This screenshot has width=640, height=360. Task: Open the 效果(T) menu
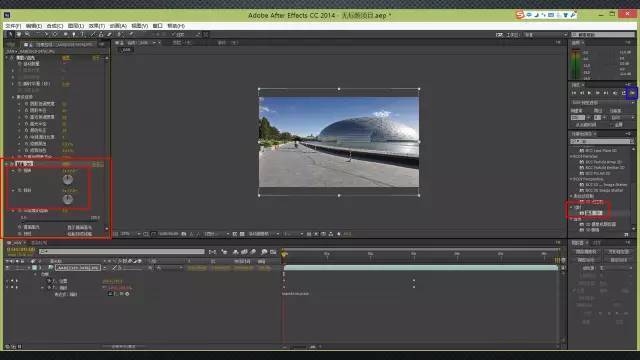[x=97, y=26]
